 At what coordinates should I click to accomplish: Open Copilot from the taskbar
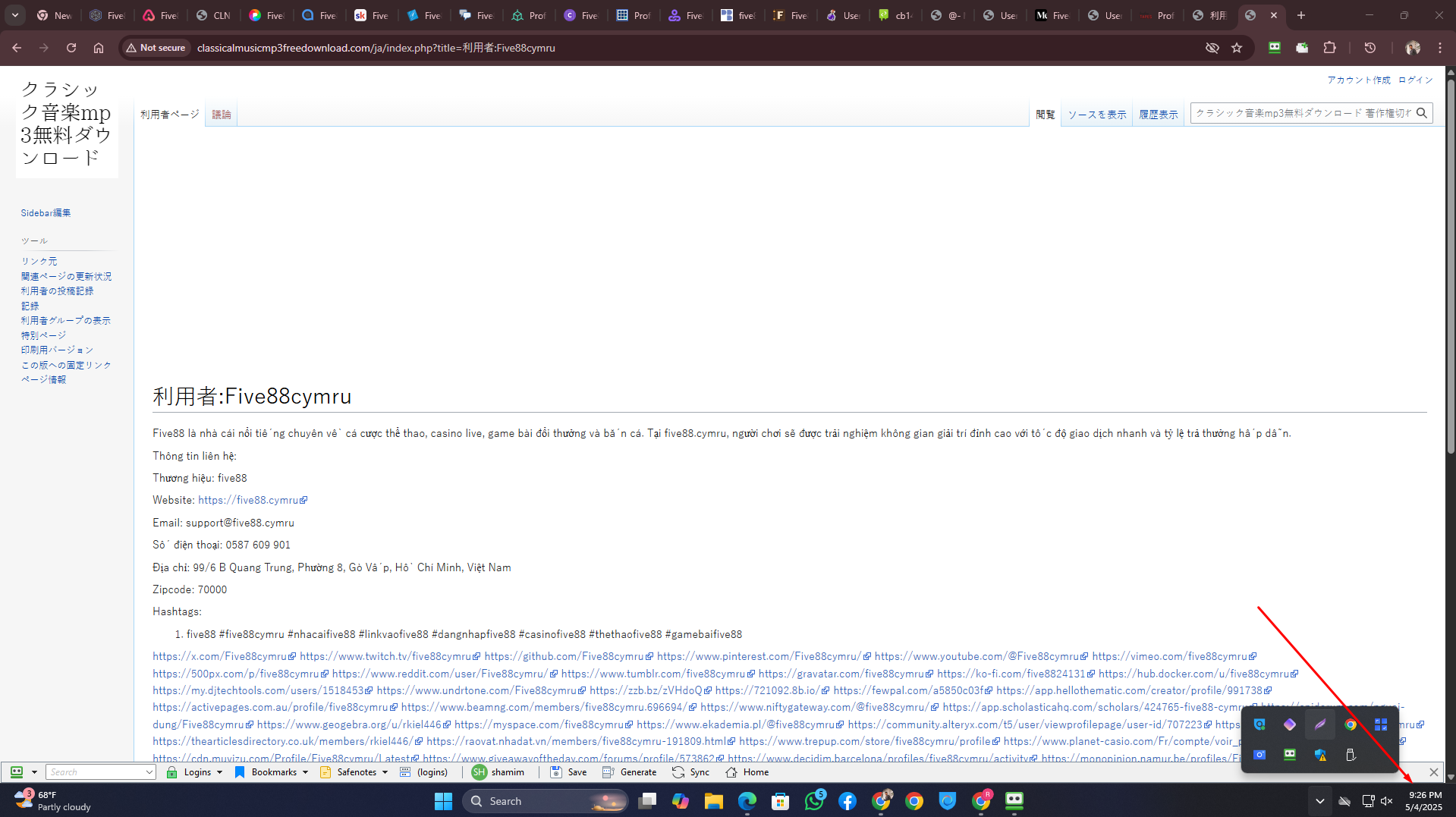click(681, 801)
